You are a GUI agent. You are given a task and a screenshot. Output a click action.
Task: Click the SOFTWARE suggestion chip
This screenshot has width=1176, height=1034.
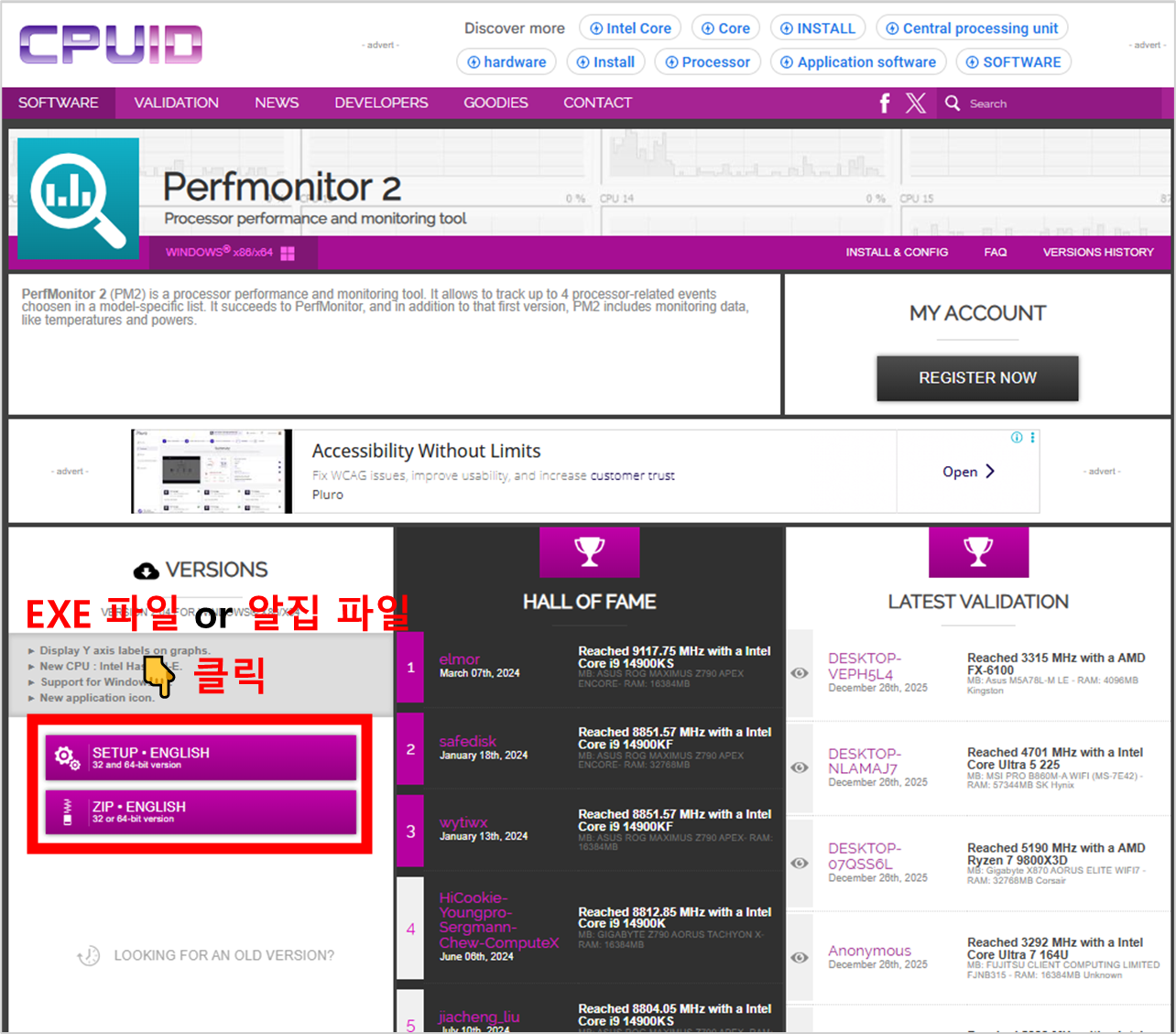pyautogui.click(x=1014, y=62)
